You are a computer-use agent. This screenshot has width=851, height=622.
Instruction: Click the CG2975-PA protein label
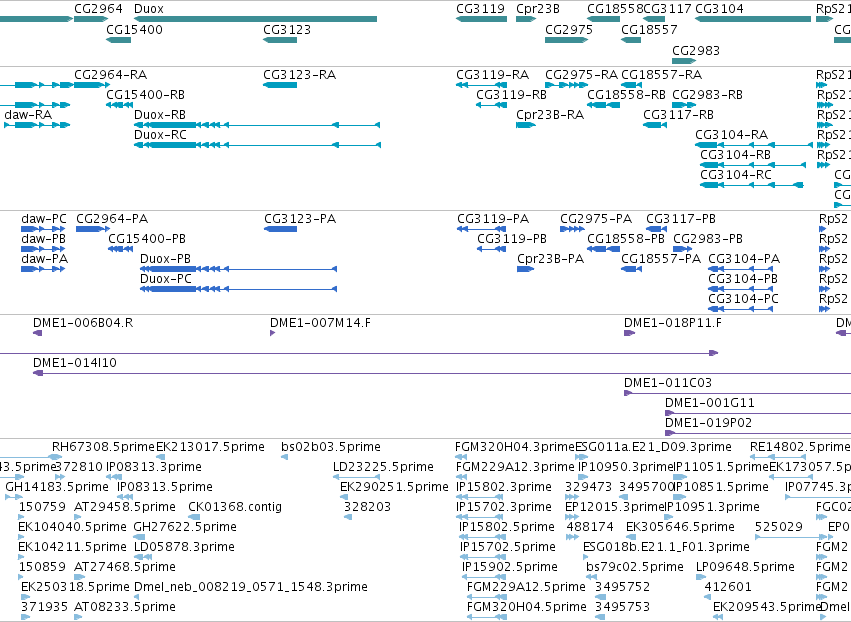[x=596, y=219]
